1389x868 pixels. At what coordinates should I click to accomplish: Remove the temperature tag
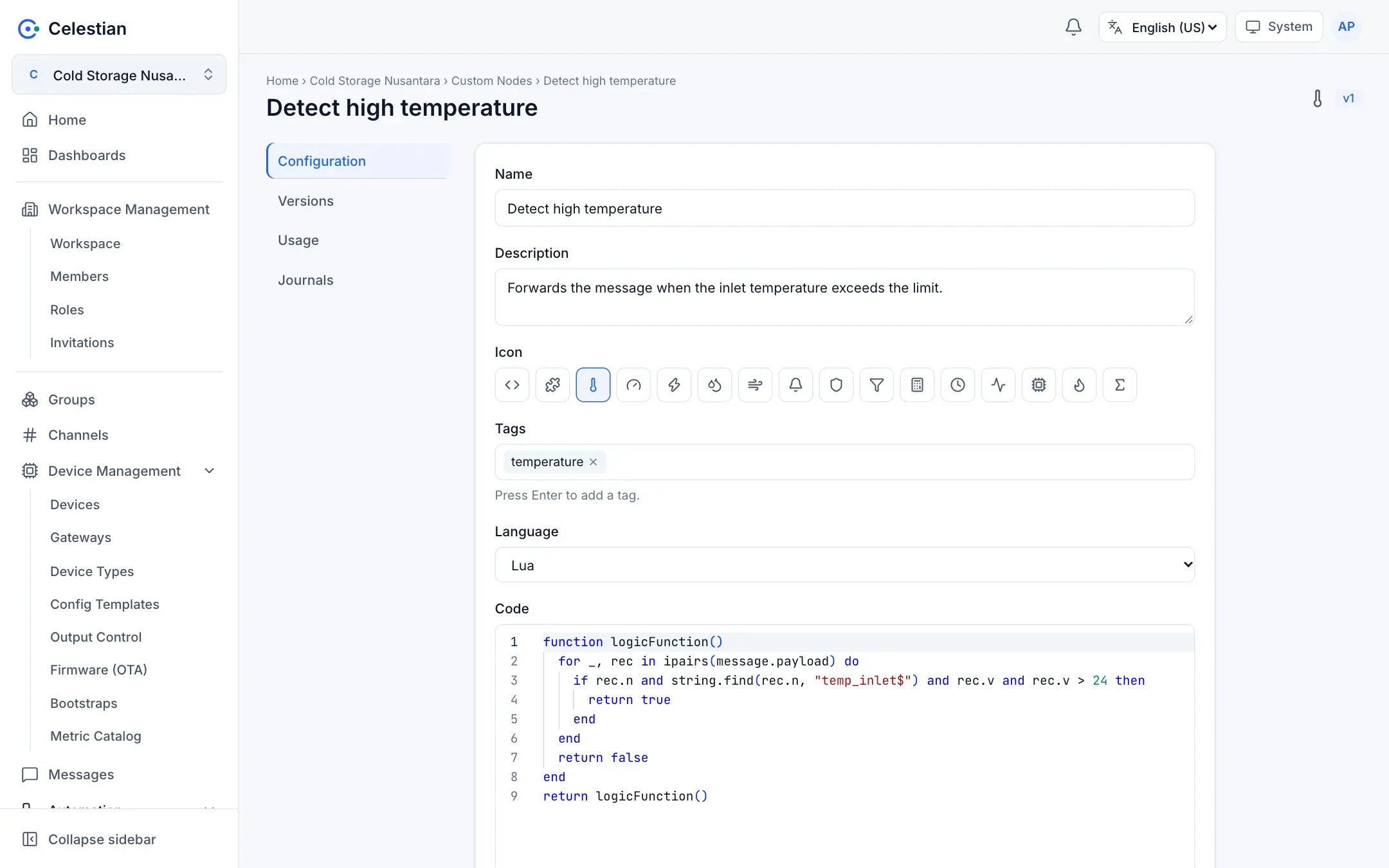coord(593,462)
